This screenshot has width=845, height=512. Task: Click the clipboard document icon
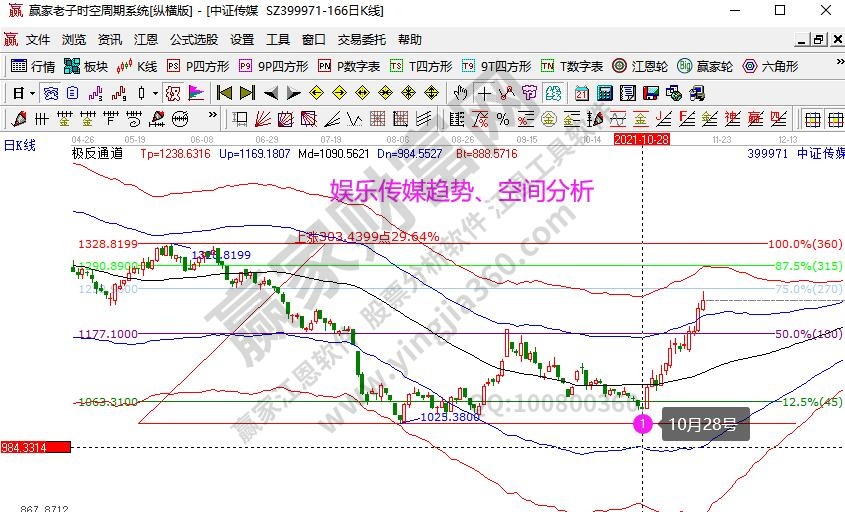[73, 94]
